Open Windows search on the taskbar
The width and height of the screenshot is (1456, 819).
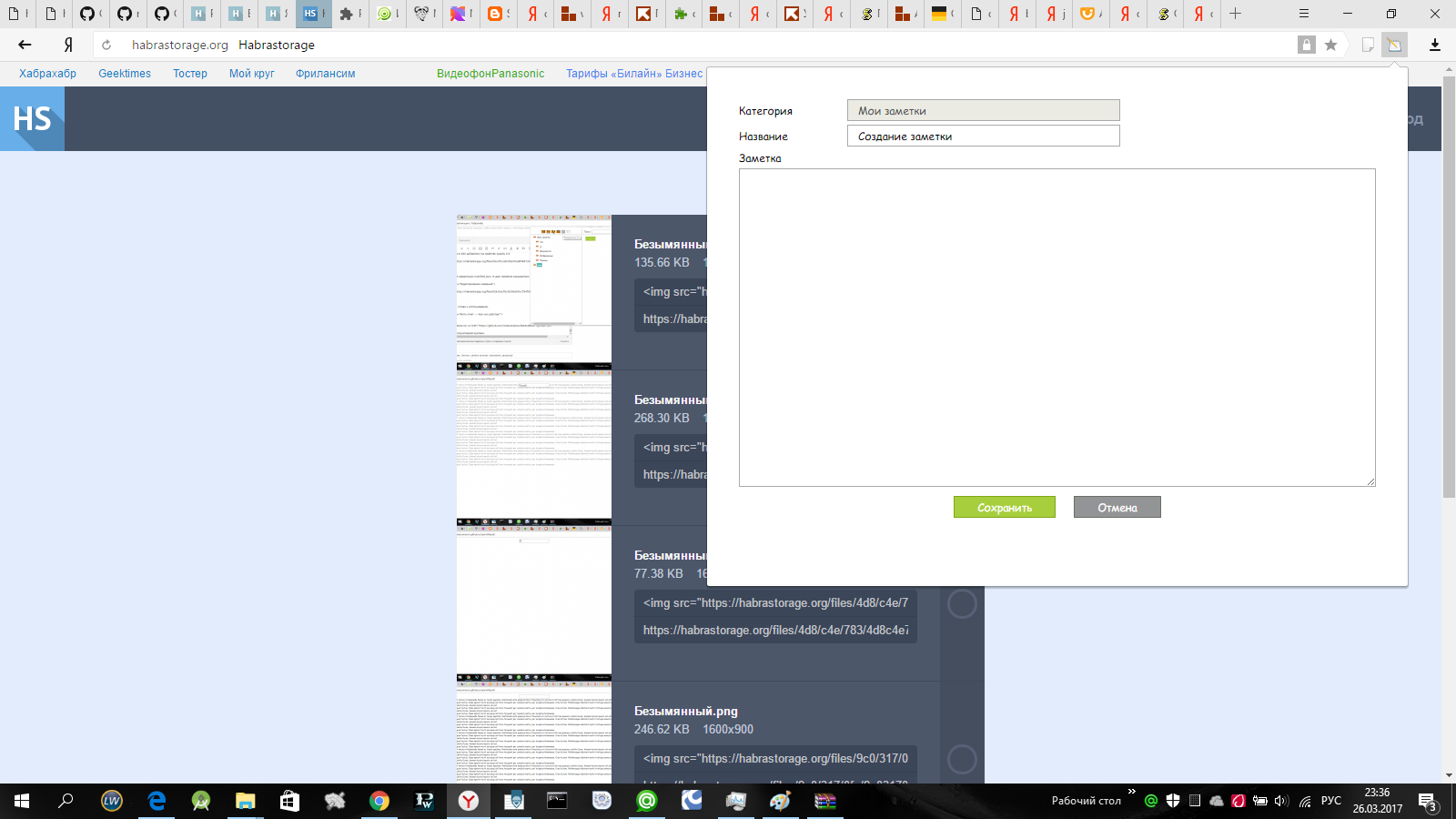(x=63, y=802)
